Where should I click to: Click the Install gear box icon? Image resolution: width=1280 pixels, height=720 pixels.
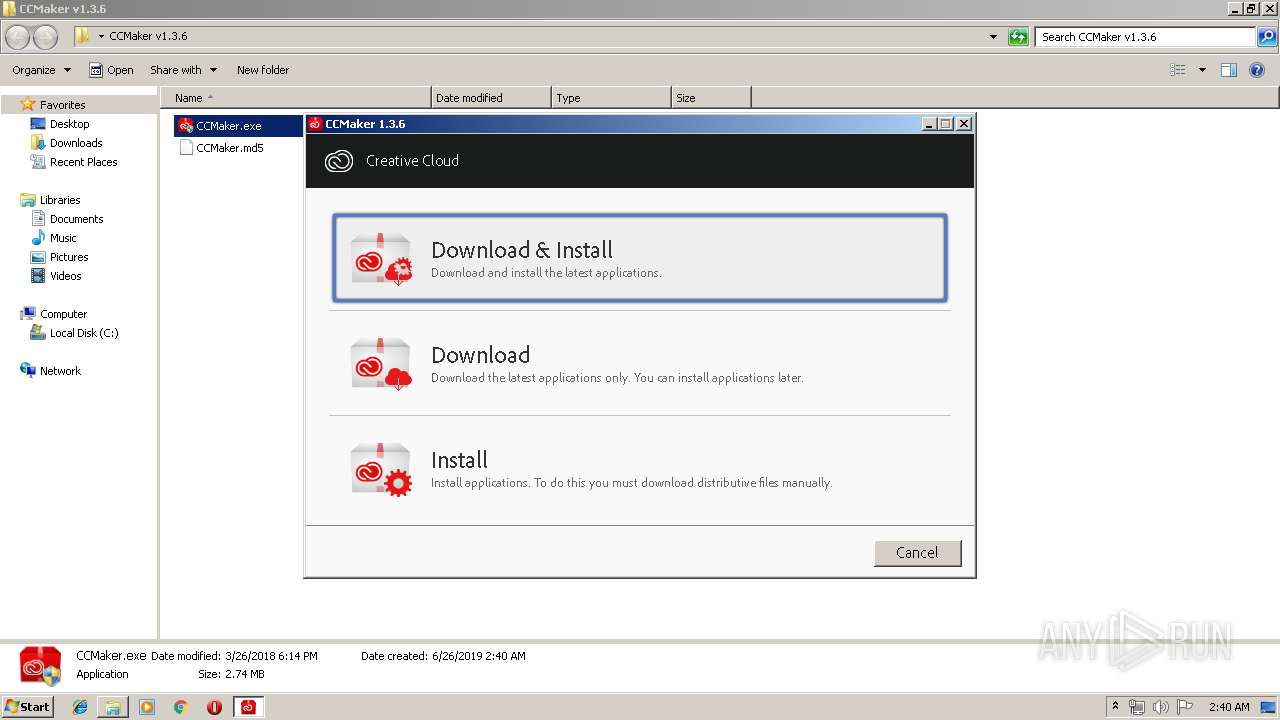tap(381, 469)
